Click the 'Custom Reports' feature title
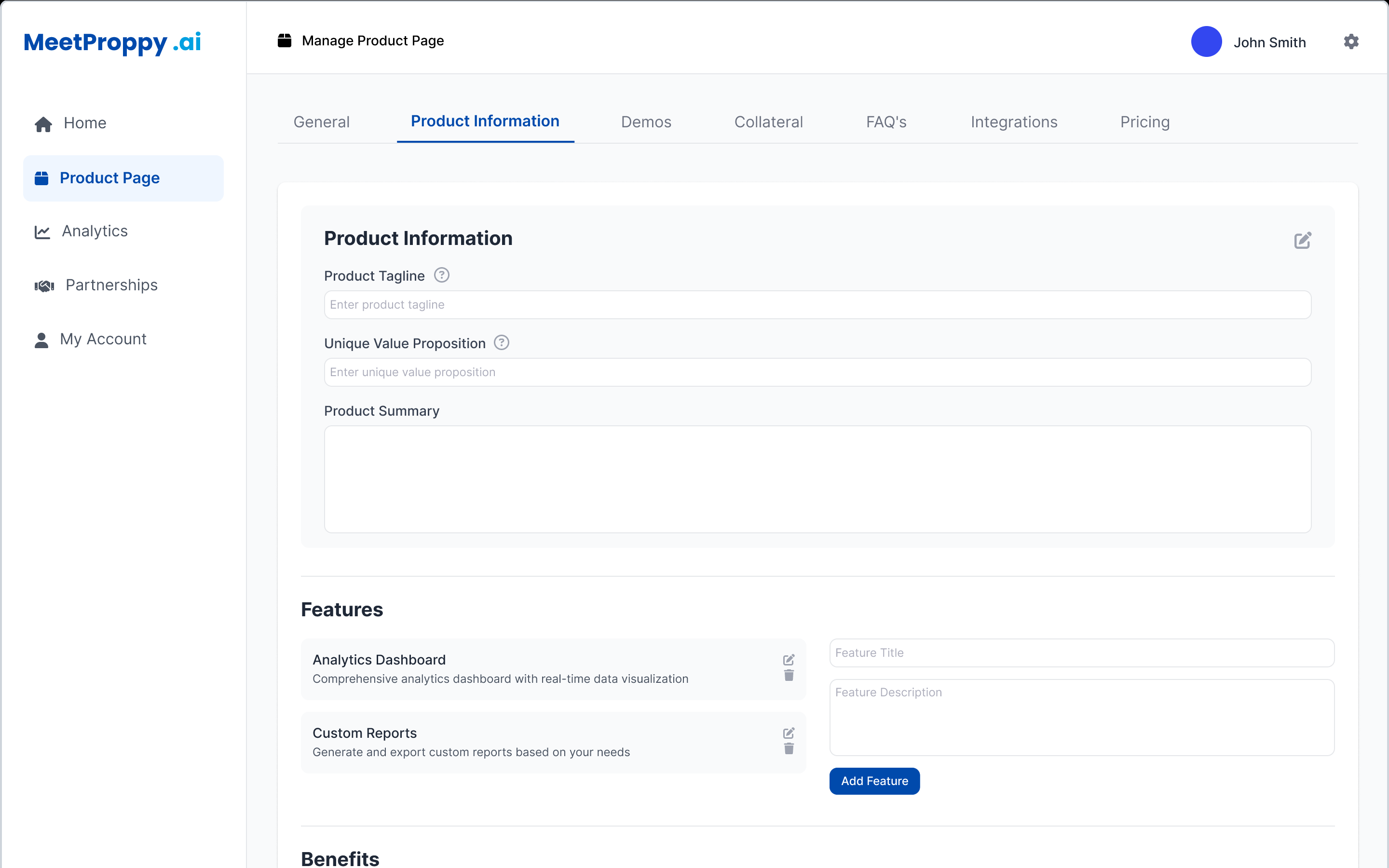1389x868 pixels. point(365,733)
